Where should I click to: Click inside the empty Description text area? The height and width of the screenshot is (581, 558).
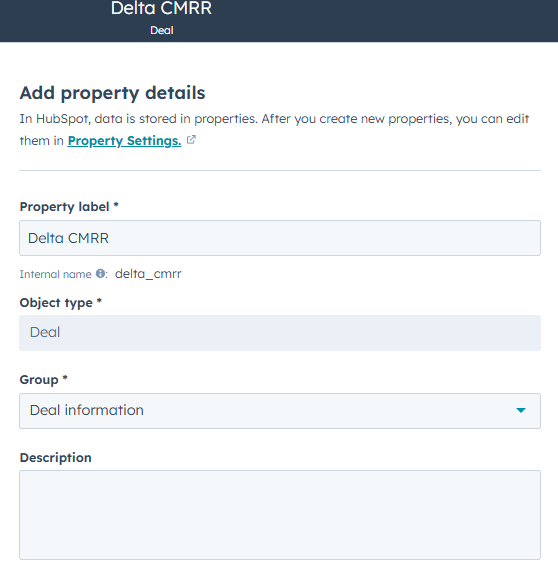[x=280, y=515]
